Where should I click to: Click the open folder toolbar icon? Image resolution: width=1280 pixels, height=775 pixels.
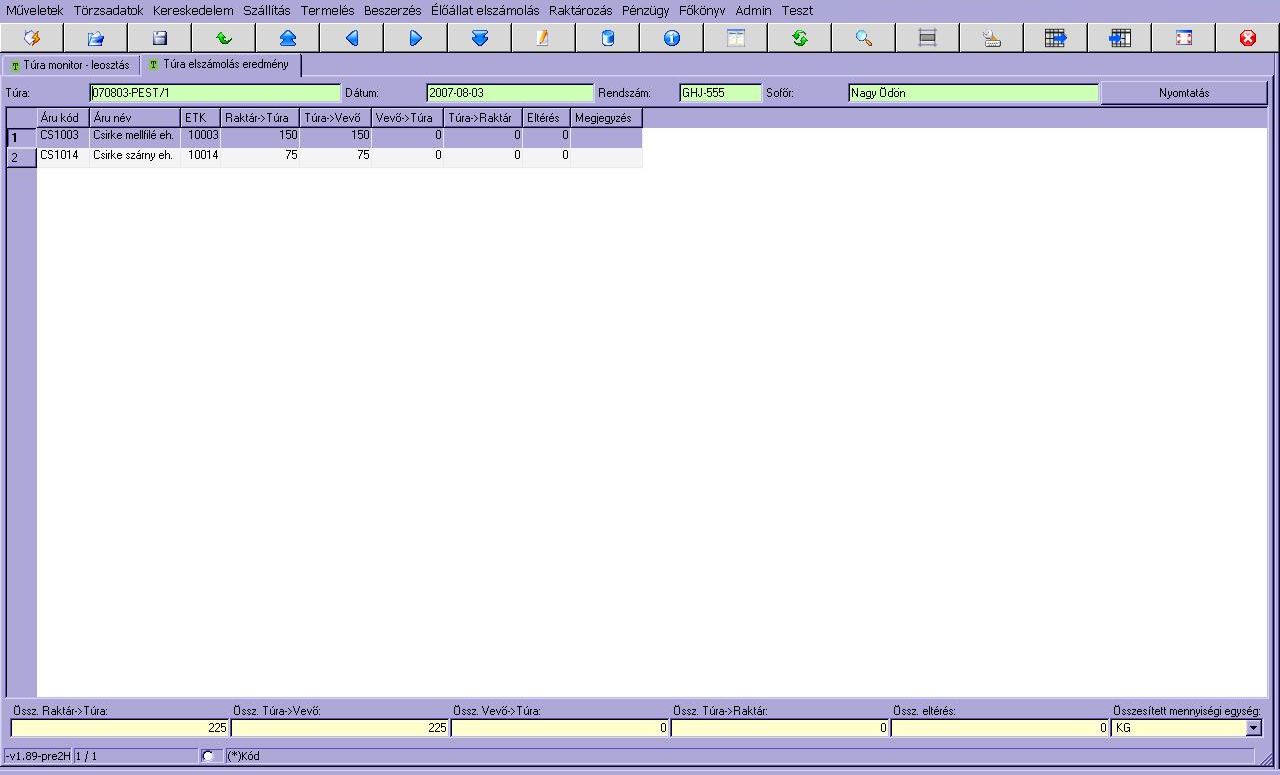coord(95,38)
